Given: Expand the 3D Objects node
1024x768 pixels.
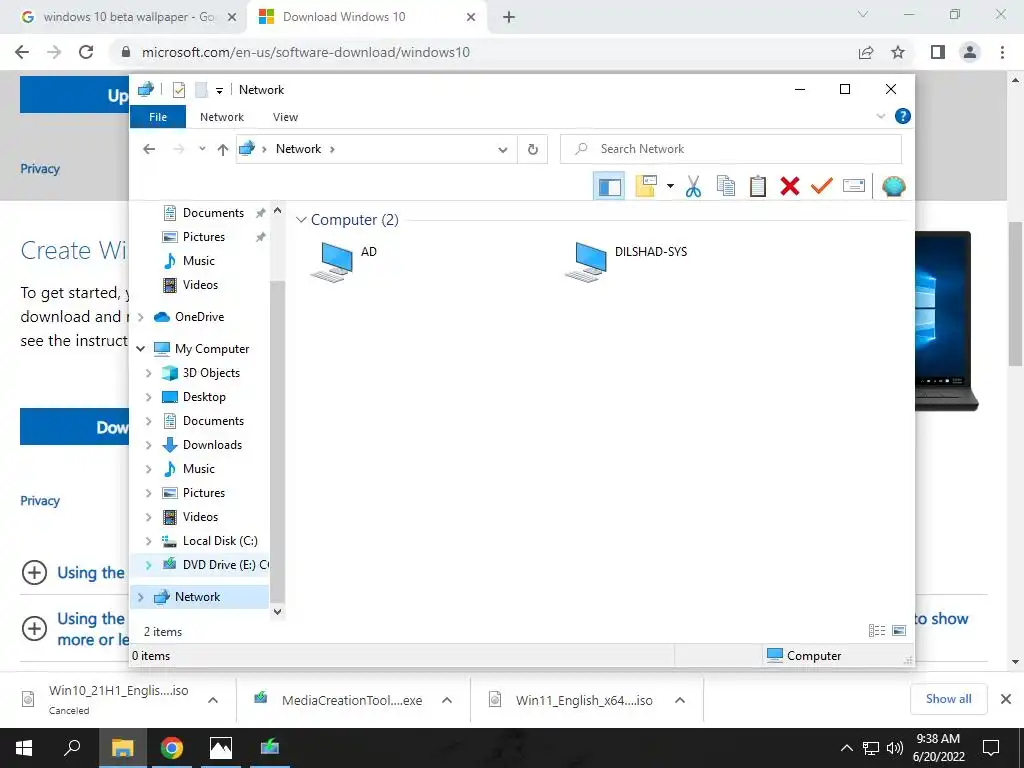Looking at the screenshot, I should click(148, 374).
